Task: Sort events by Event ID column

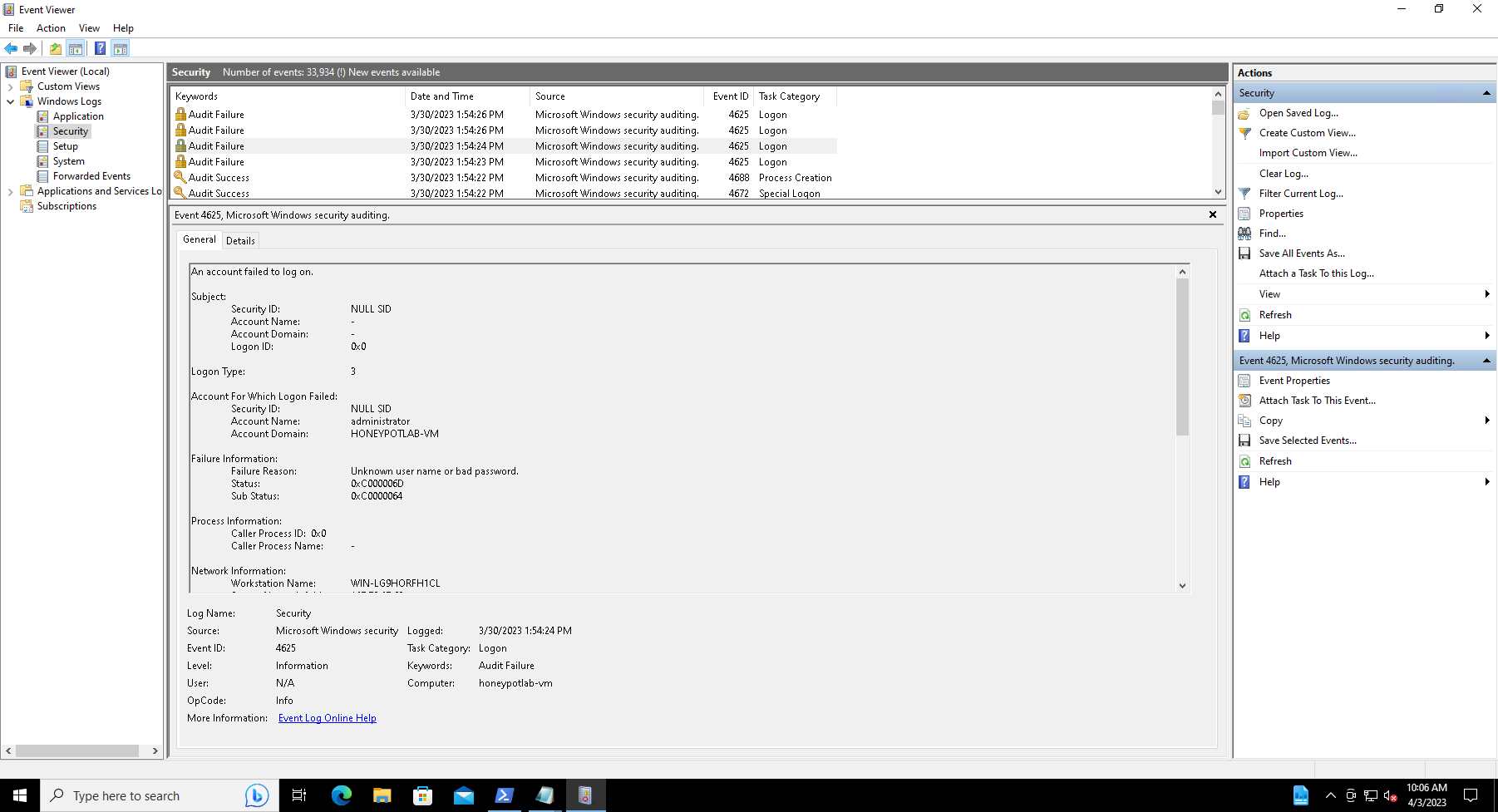Action: tap(728, 96)
